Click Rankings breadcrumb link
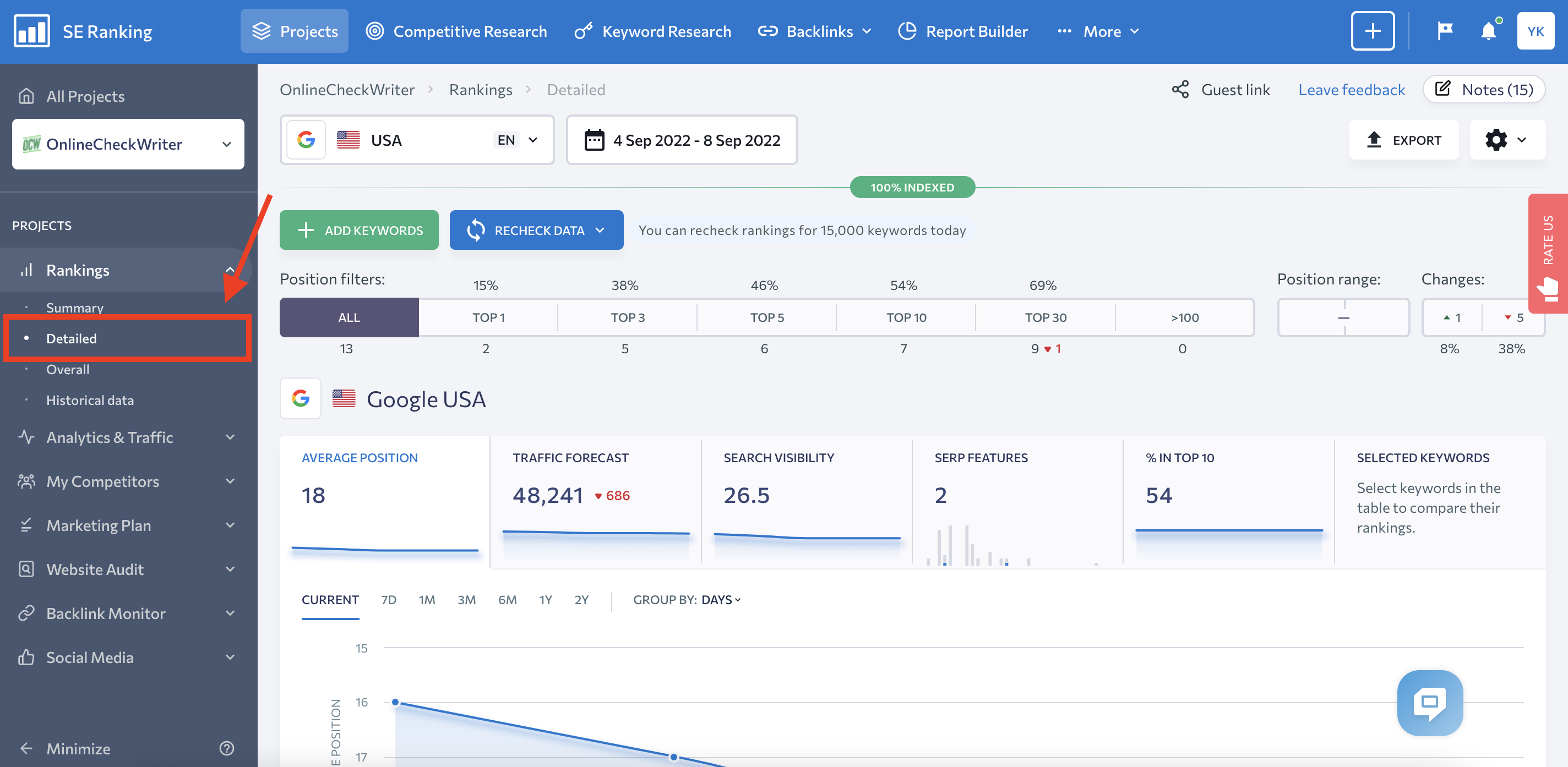 (481, 90)
